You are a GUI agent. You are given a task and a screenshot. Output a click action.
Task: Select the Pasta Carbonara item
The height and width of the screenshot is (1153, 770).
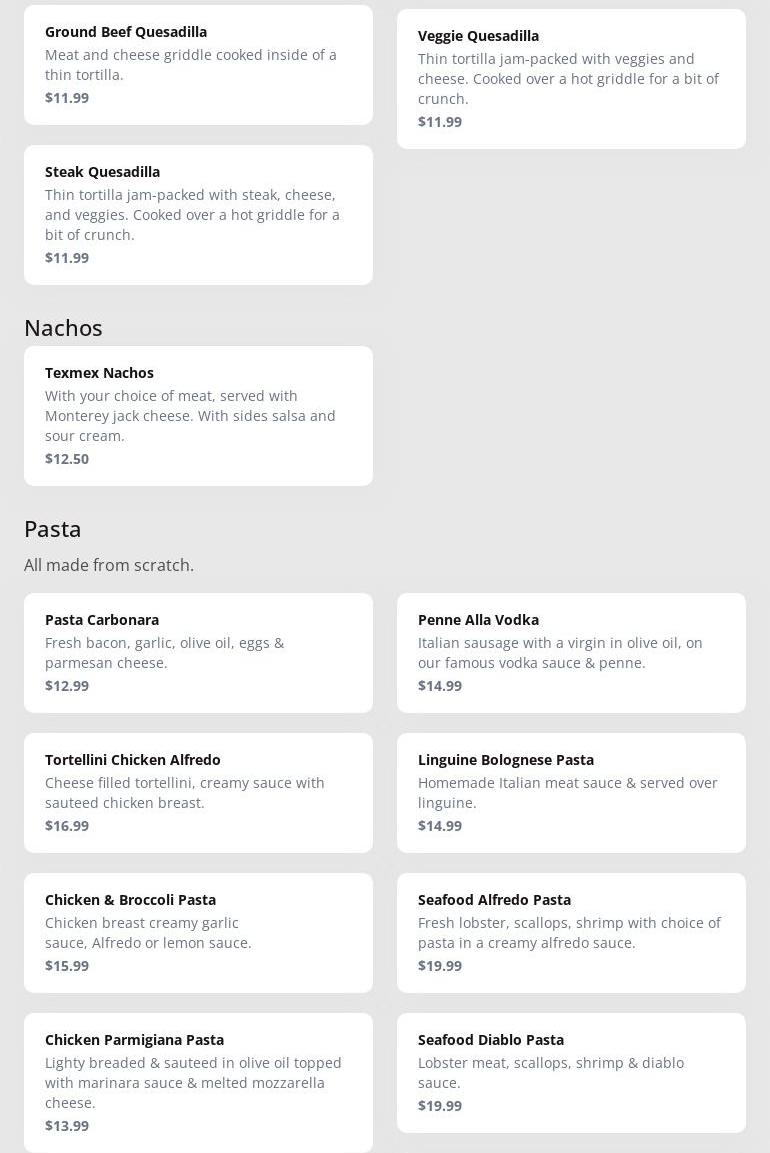point(198,652)
